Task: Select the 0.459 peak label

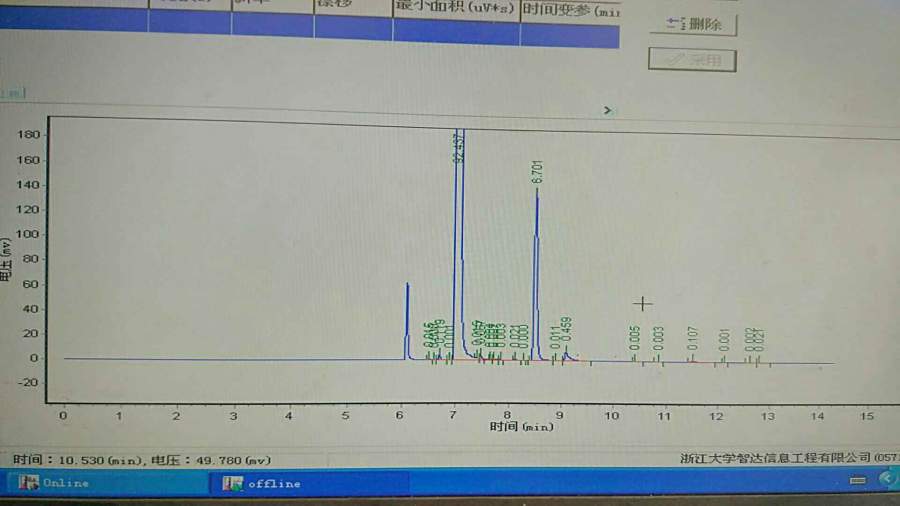Action: tap(566, 330)
